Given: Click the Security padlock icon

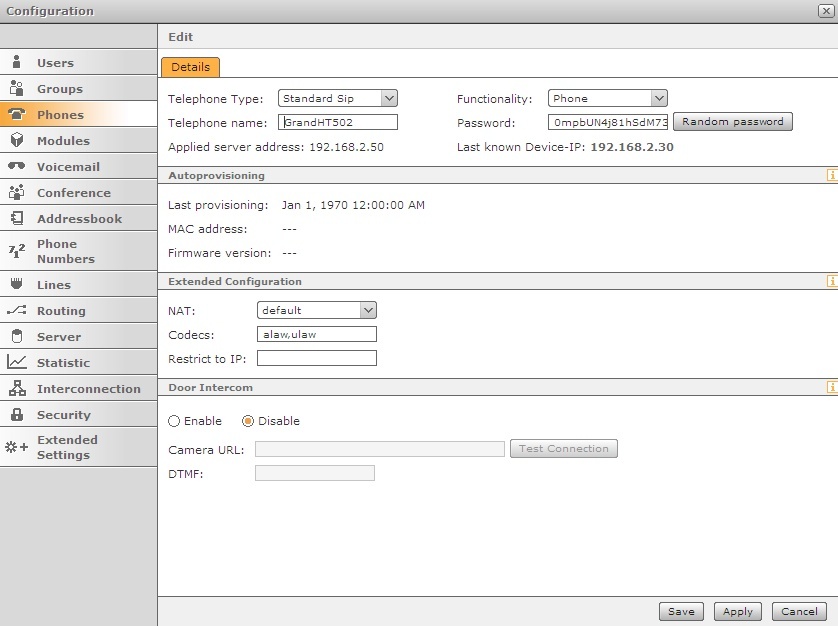Looking at the screenshot, I should pos(17,414).
